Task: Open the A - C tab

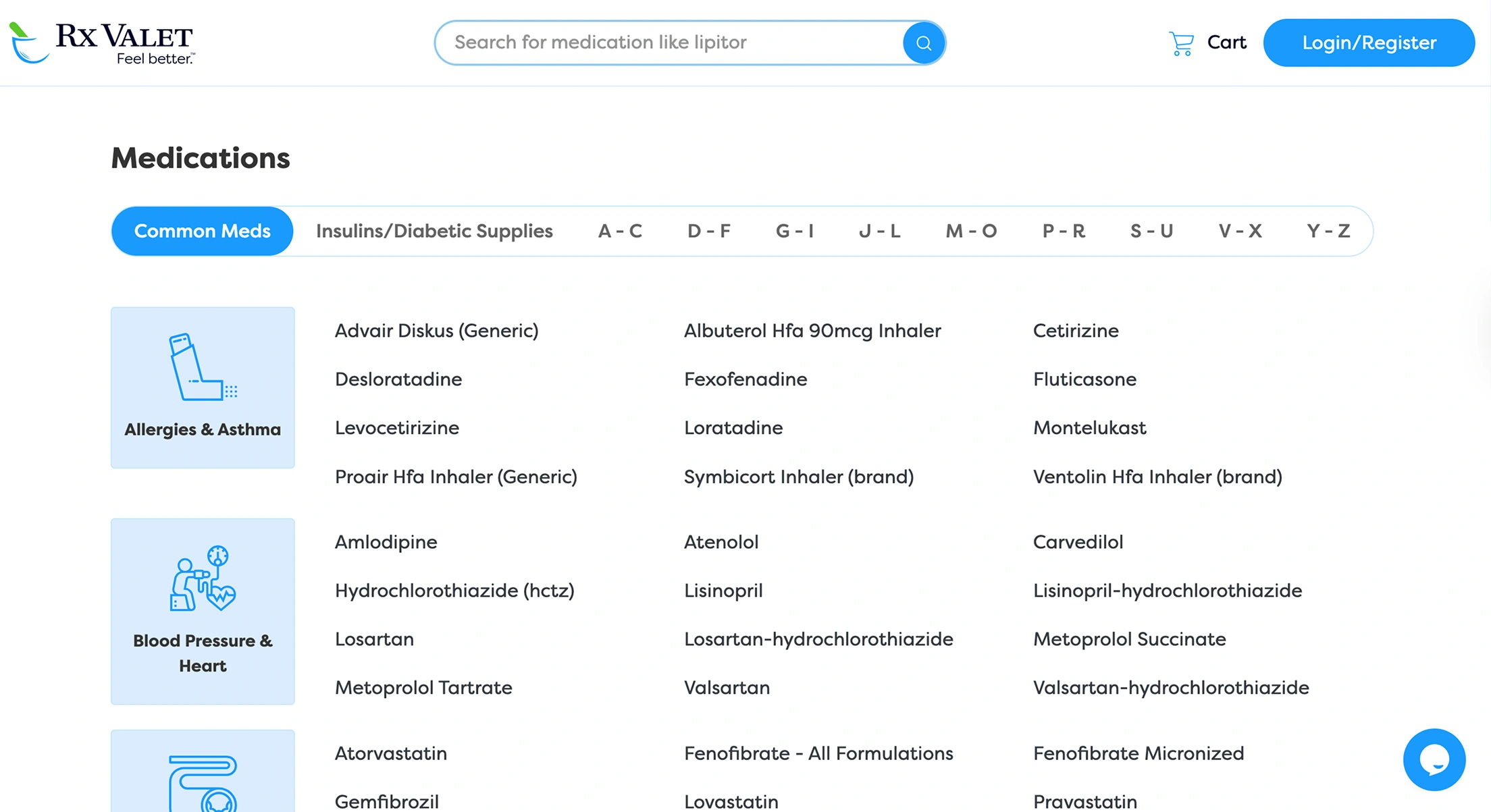Action: (620, 231)
